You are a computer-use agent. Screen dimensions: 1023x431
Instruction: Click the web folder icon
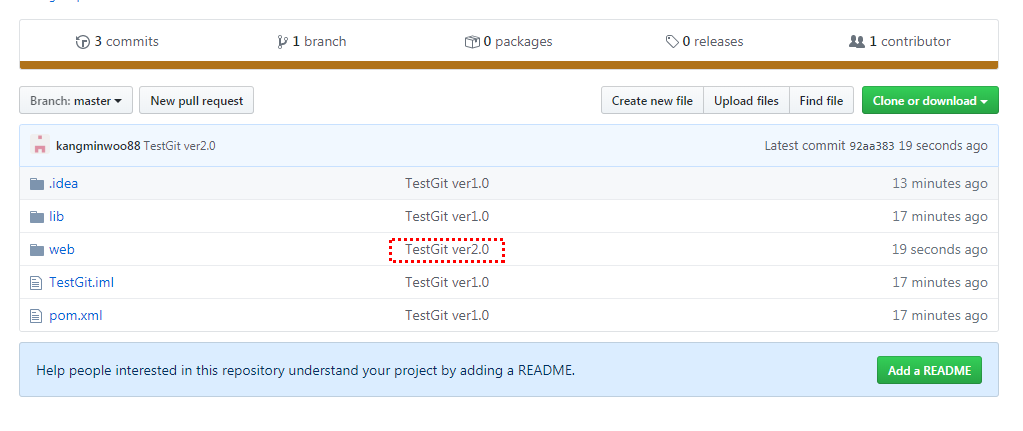tap(37, 250)
